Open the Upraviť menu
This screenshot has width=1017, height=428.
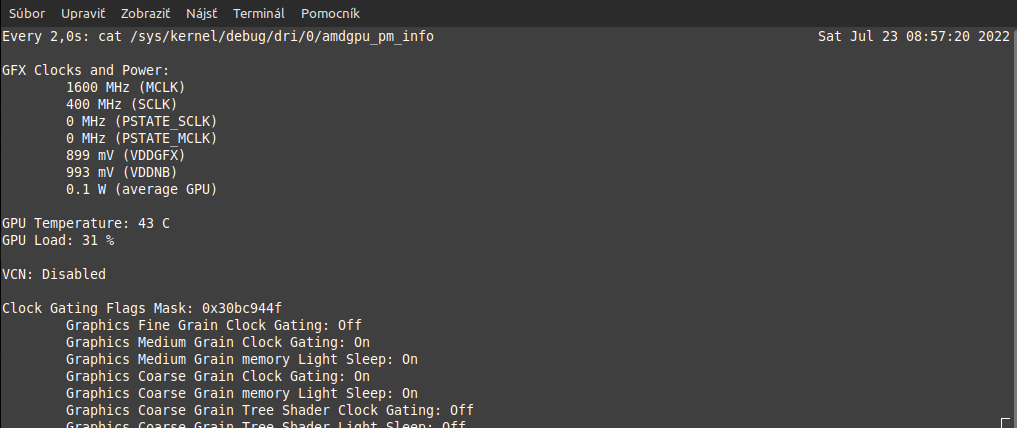click(82, 14)
